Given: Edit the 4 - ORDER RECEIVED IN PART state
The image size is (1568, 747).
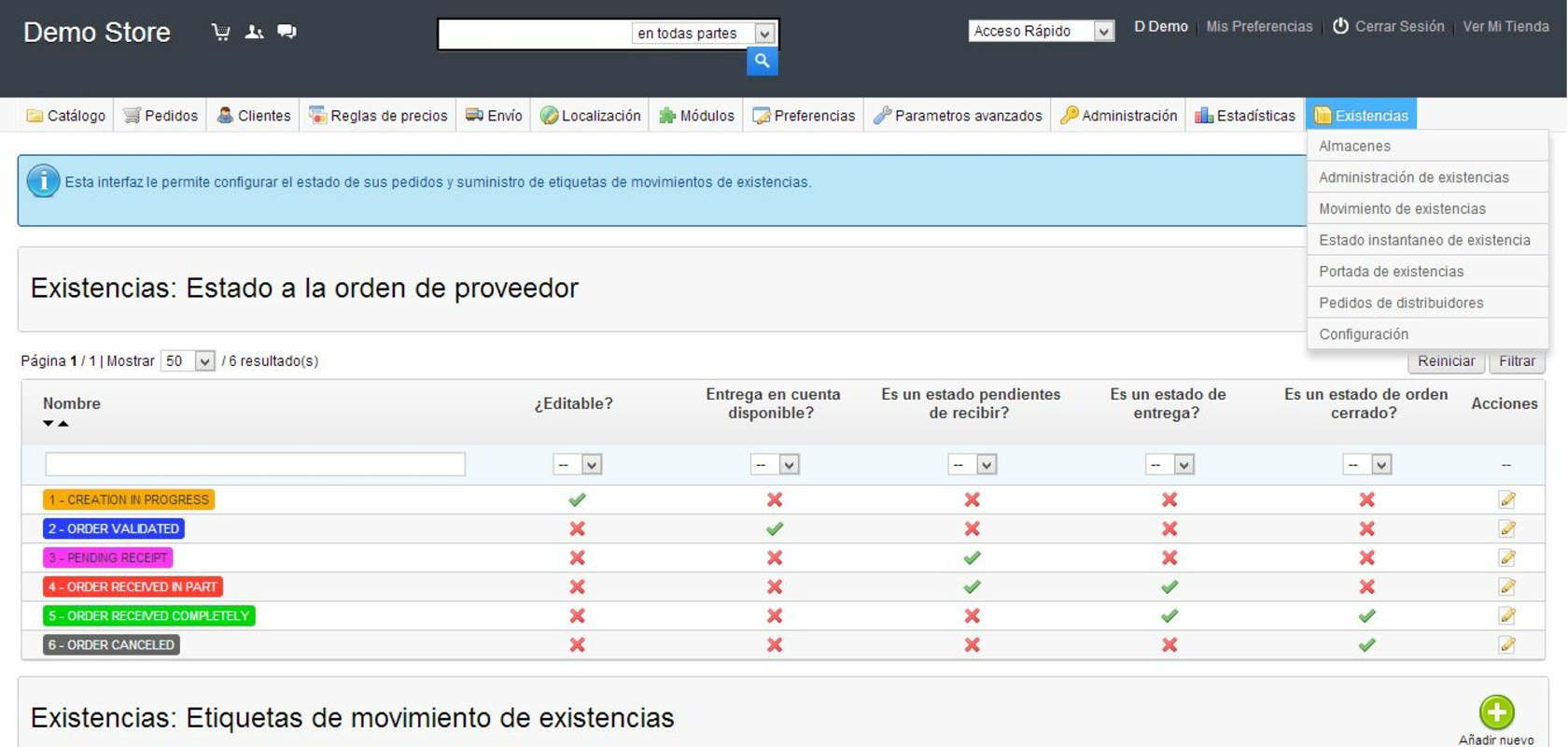Looking at the screenshot, I should (x=1506, y=586).
